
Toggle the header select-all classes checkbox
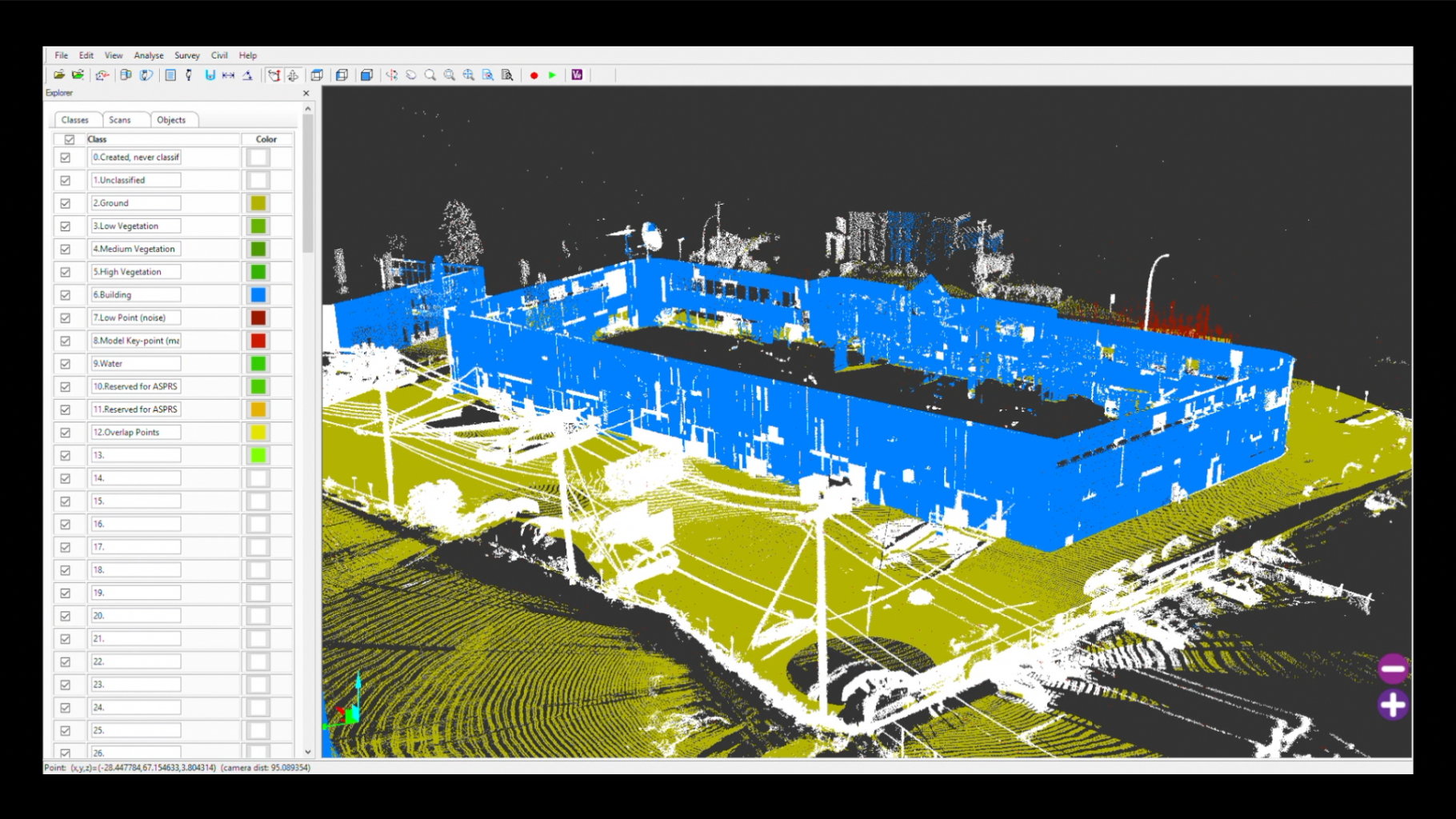[70, 139]
